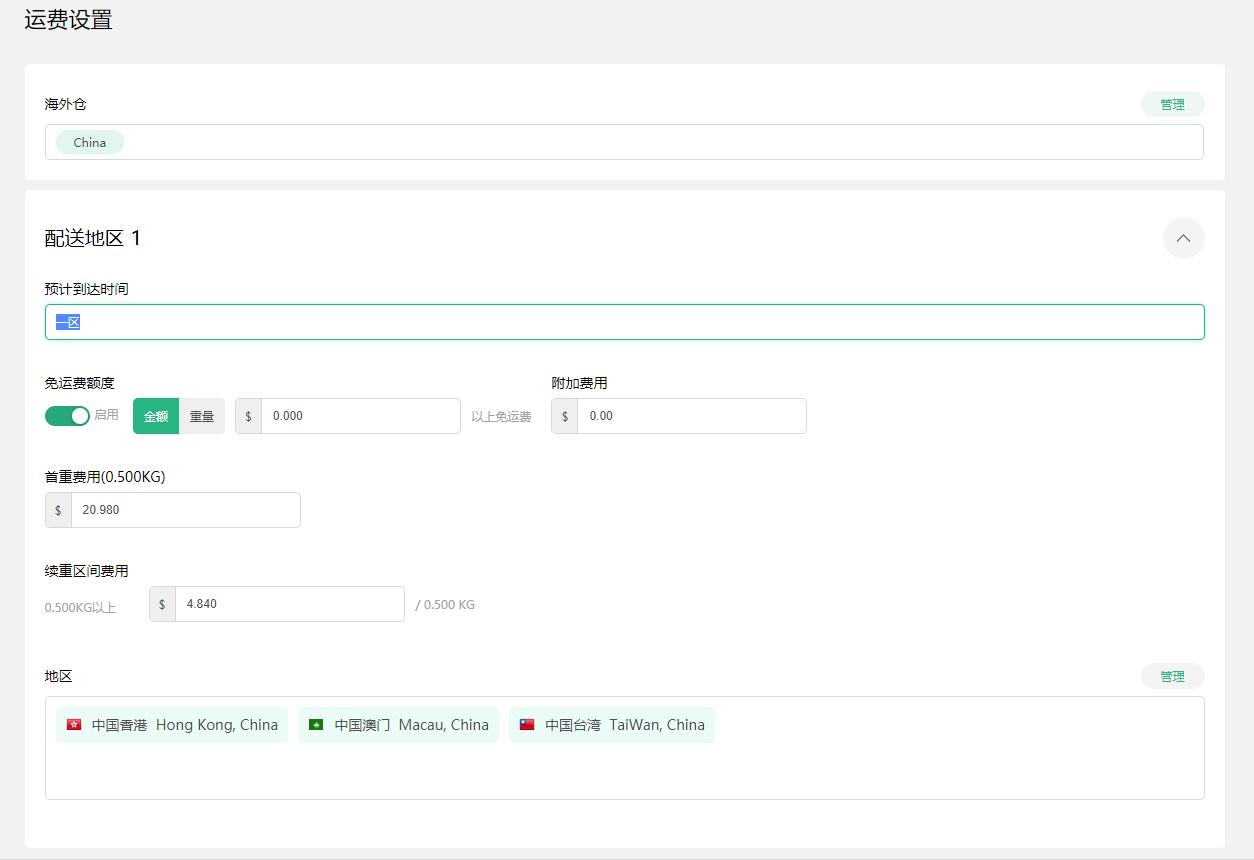Image resolution: width=1254 pixels, height=860 pixels.
Task: Click the Macau flag icon
Action: (x=316, y=725)
